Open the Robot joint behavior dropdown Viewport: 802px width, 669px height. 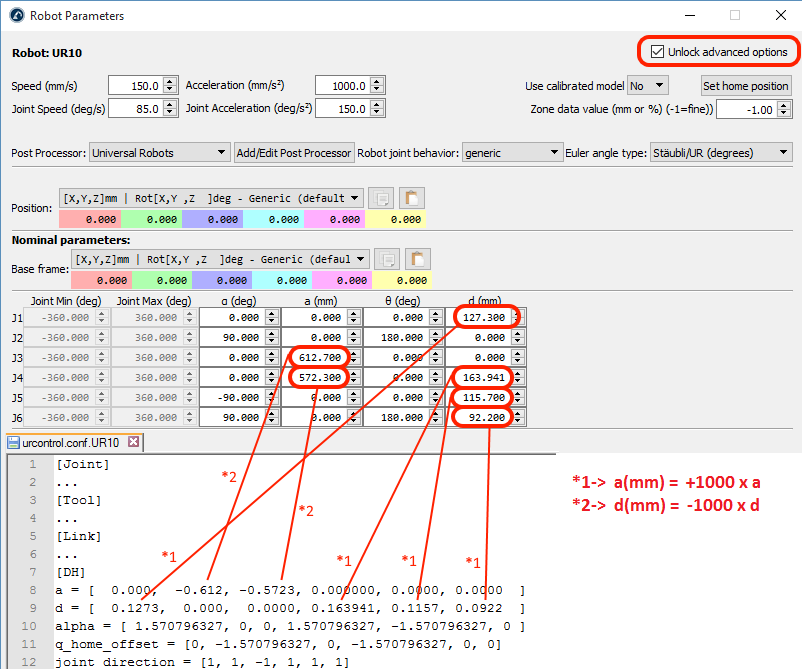point(512,153)
